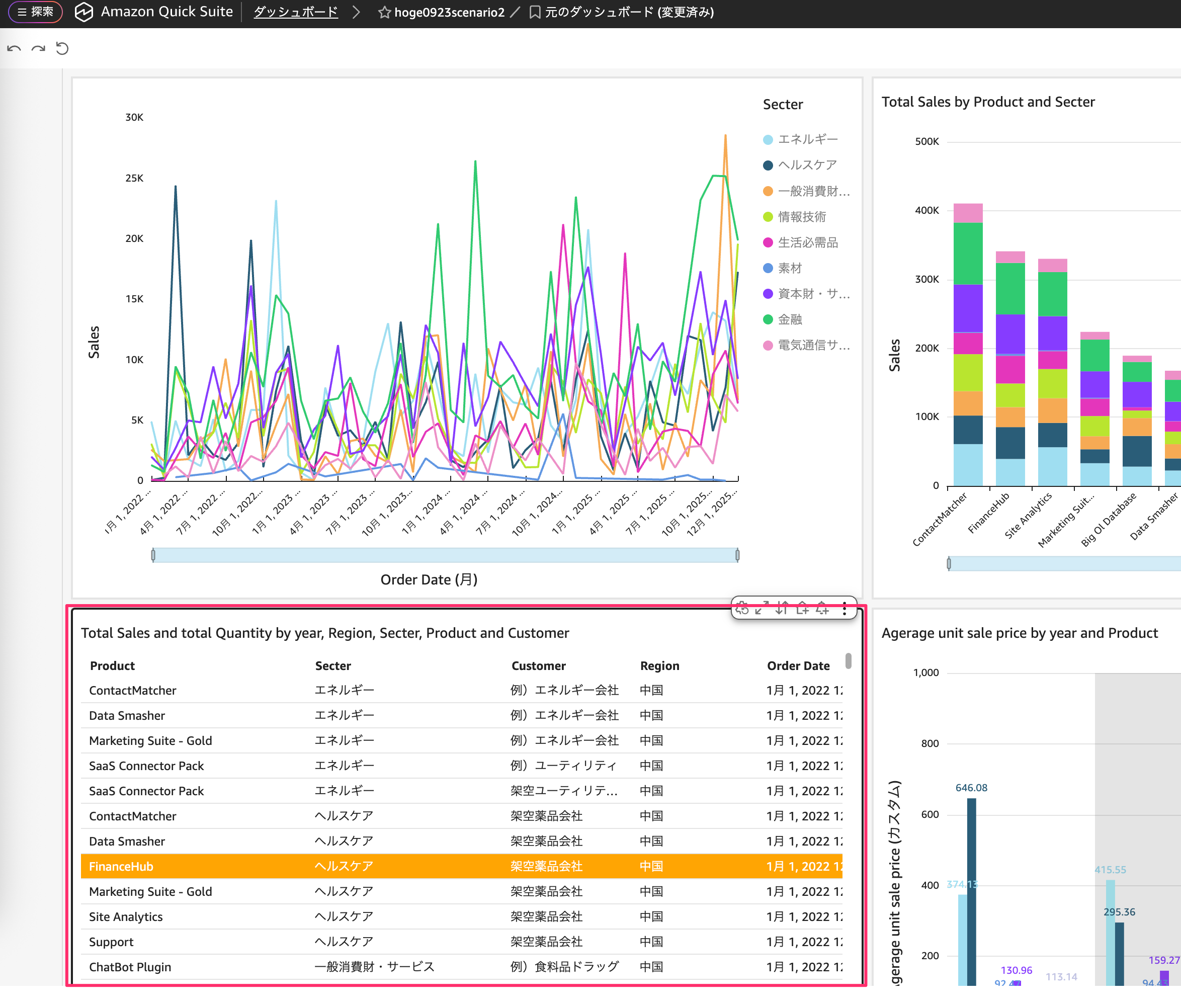Viewport: 1181px width, 1008px height.
Task: Click the bookmark icon in the breadcrumb
Action: coord(535,12)
